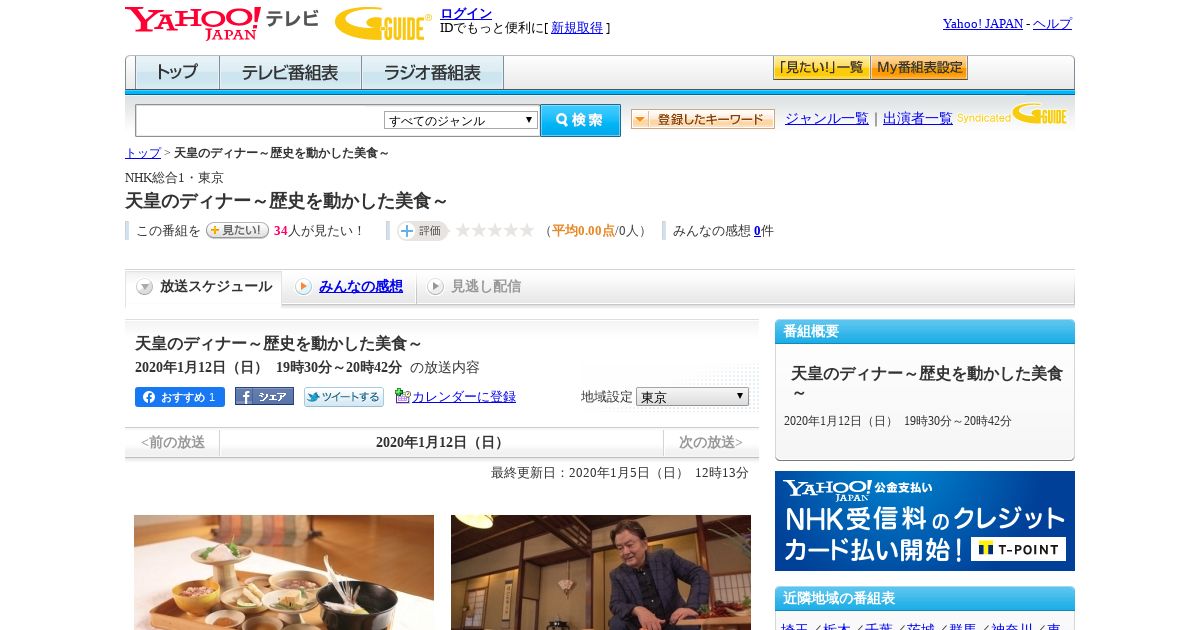
Task: Open the ヘルプ link
Action: click(x=1052, y=24)
